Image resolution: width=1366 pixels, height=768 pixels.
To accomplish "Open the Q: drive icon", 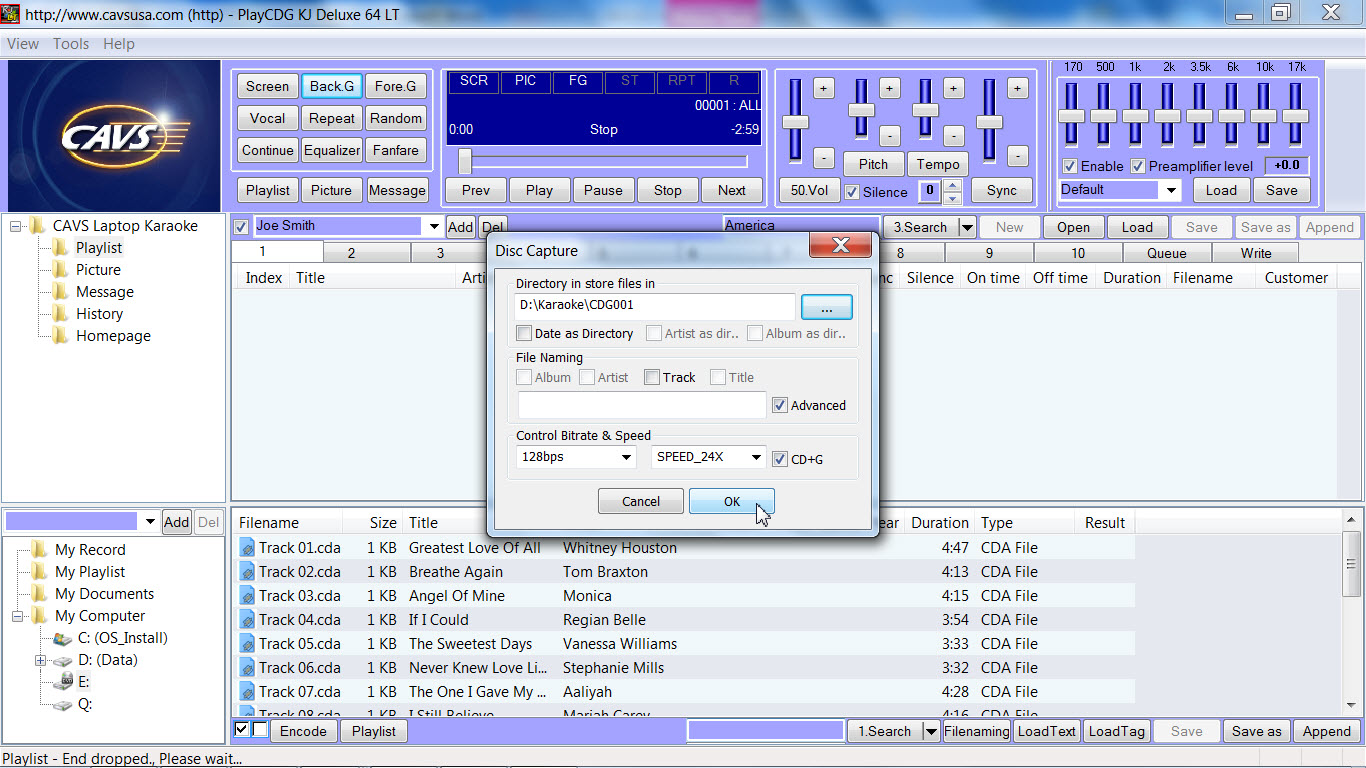I will (63, 704).
